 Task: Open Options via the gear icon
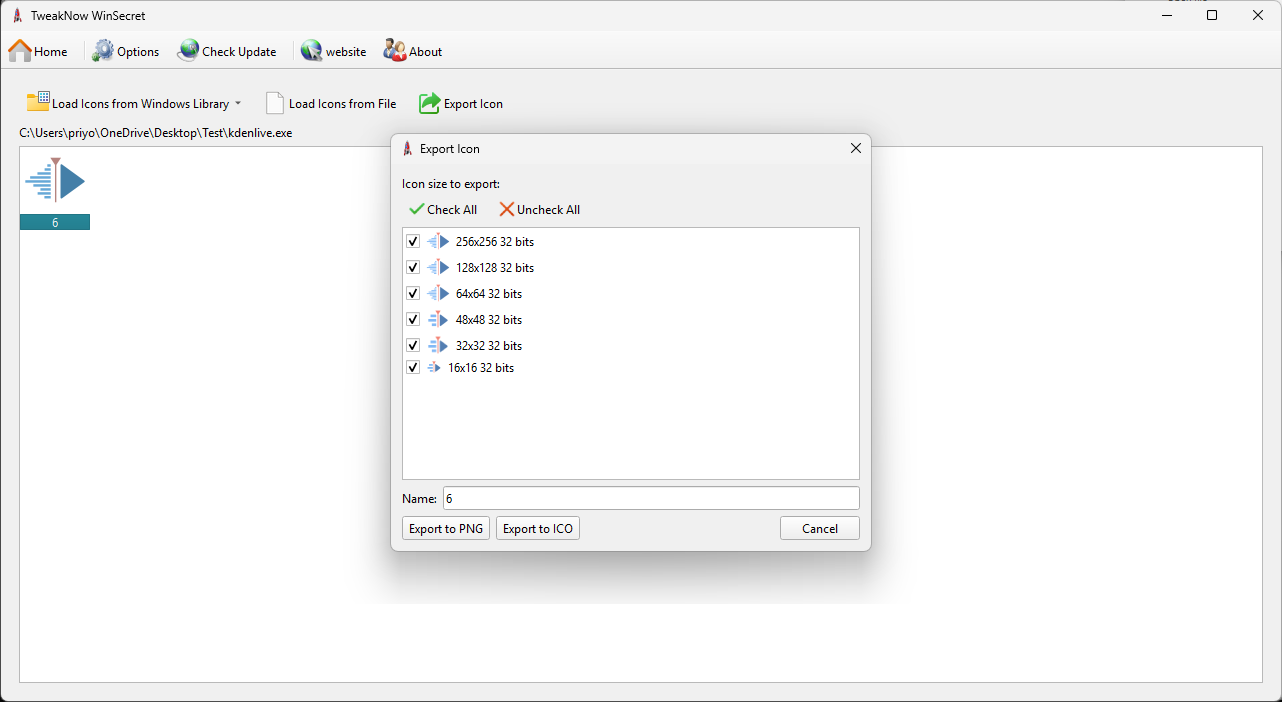click(x=104, y=51)
